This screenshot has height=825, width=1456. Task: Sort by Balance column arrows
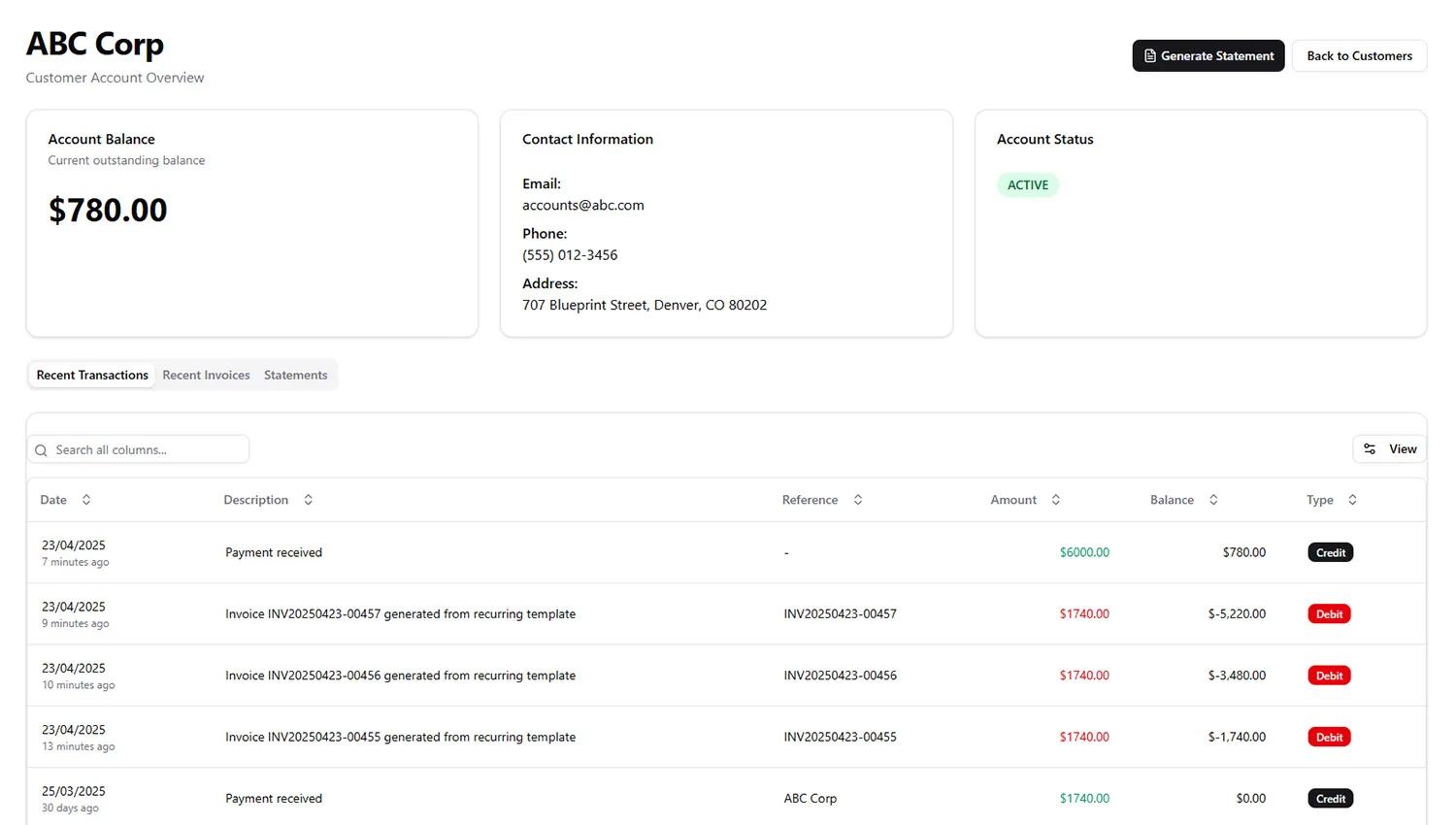[1213, 500]
